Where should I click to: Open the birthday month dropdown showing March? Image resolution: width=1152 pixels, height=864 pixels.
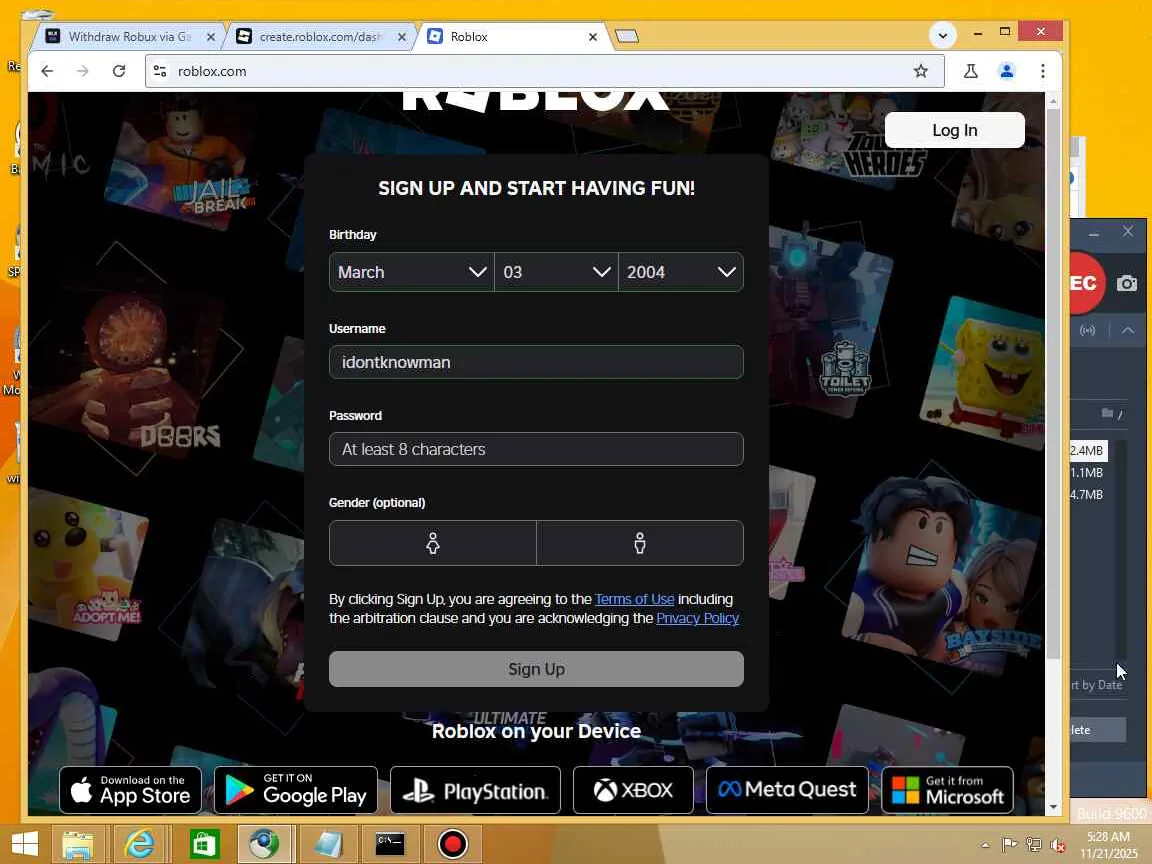[x=411, y=272]
